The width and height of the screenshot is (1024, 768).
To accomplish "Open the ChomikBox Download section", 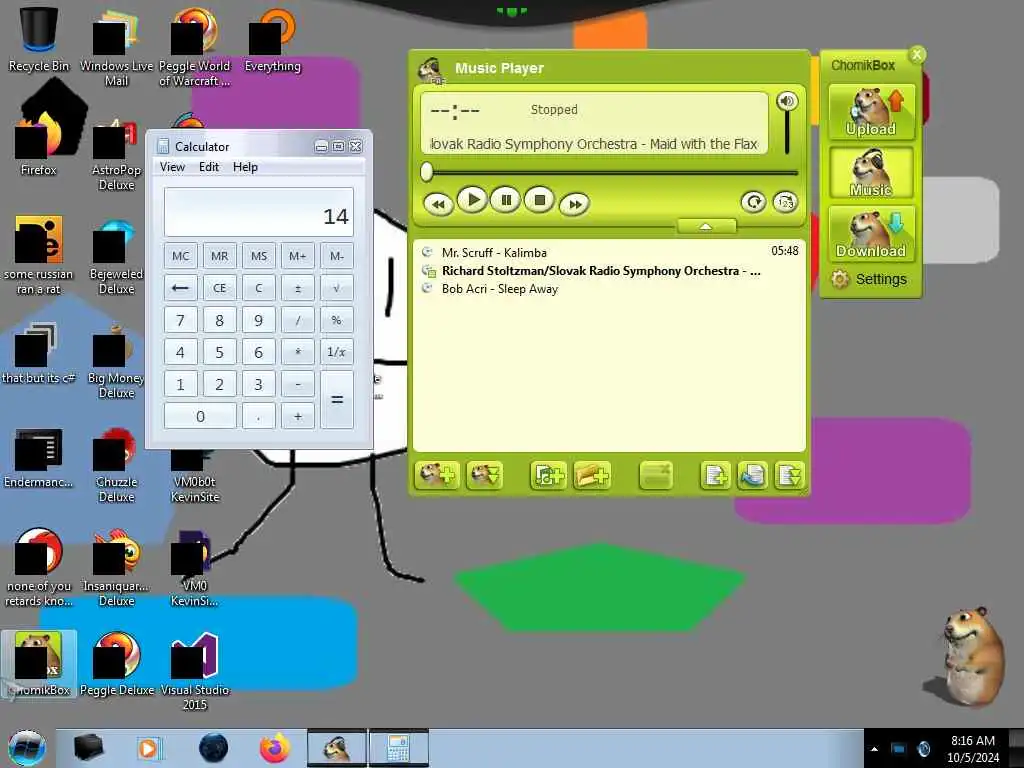I will (x=871, y=233).
